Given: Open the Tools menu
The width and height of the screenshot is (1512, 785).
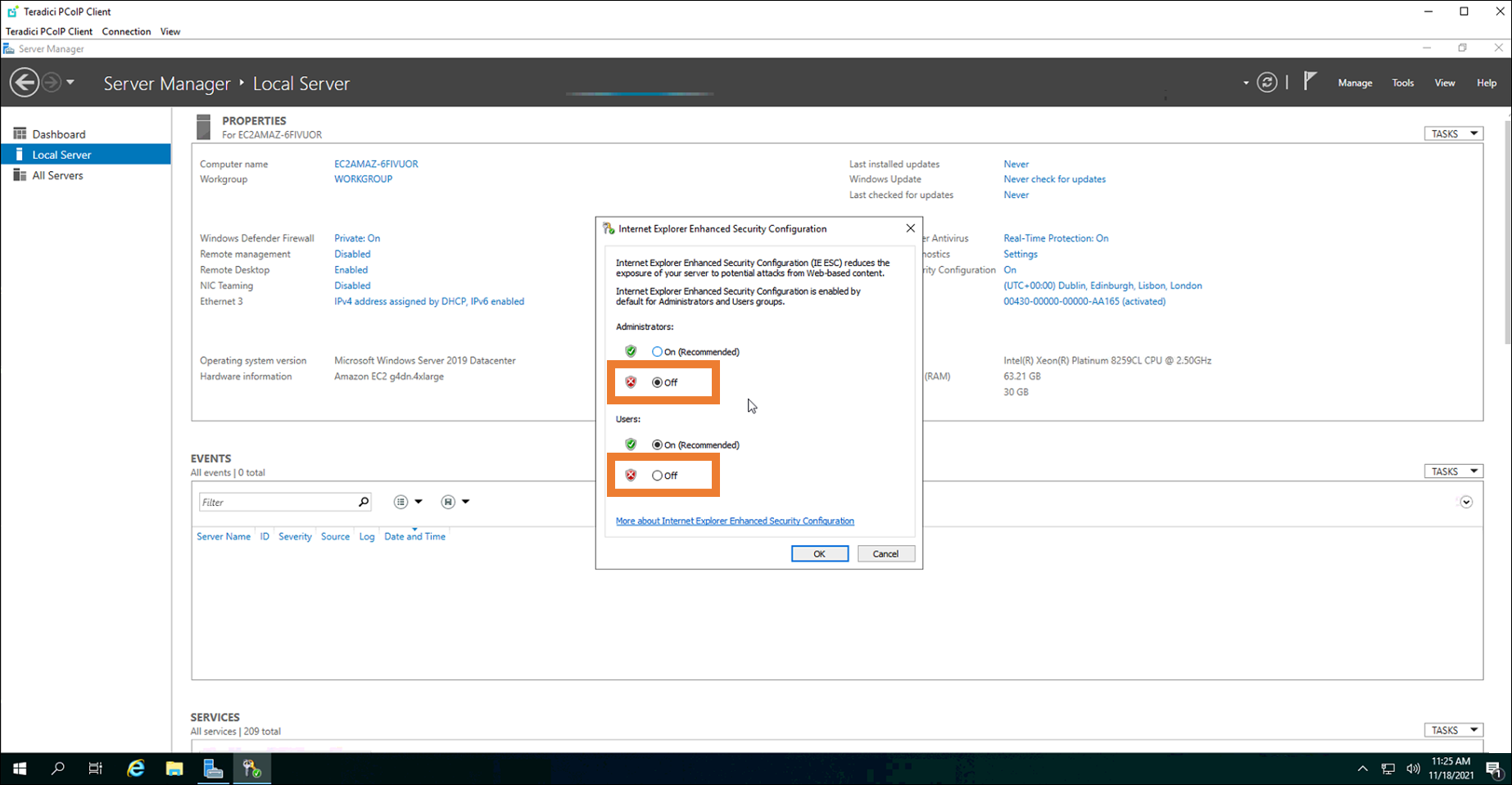Looking at the screenshot, I should click(1402, 83).
